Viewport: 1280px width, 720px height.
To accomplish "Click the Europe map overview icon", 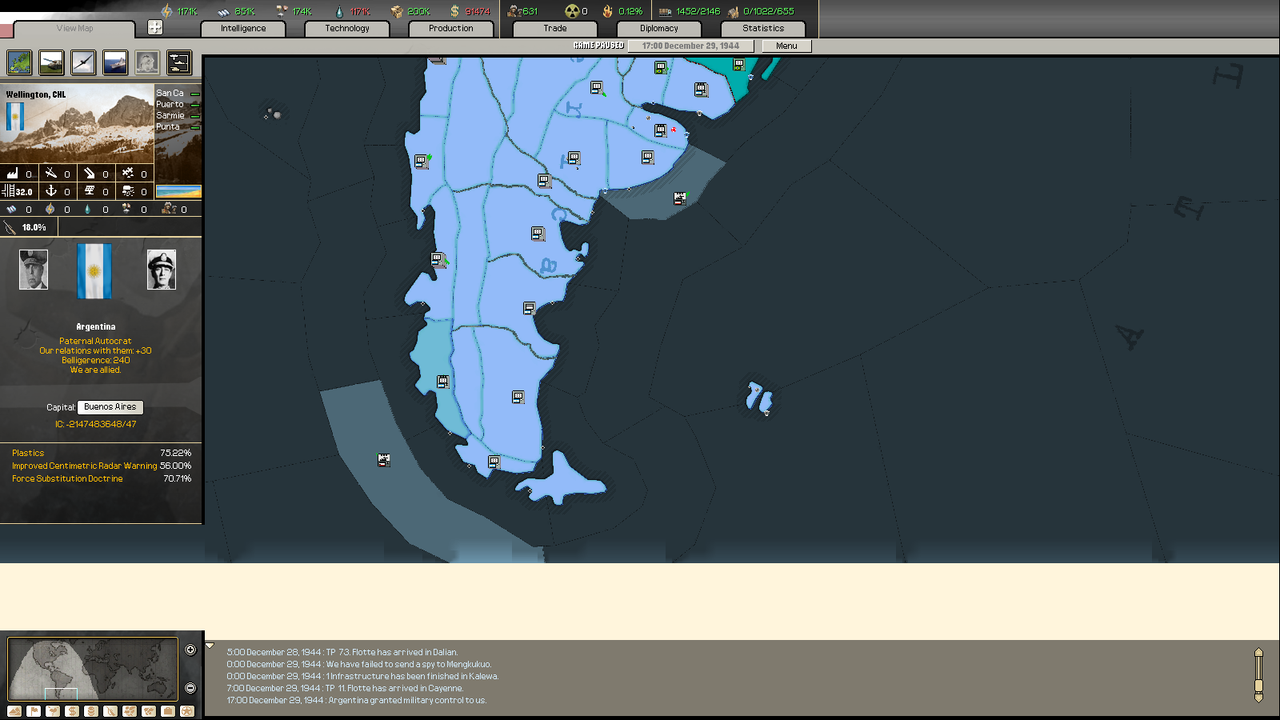I will [20, 63].
